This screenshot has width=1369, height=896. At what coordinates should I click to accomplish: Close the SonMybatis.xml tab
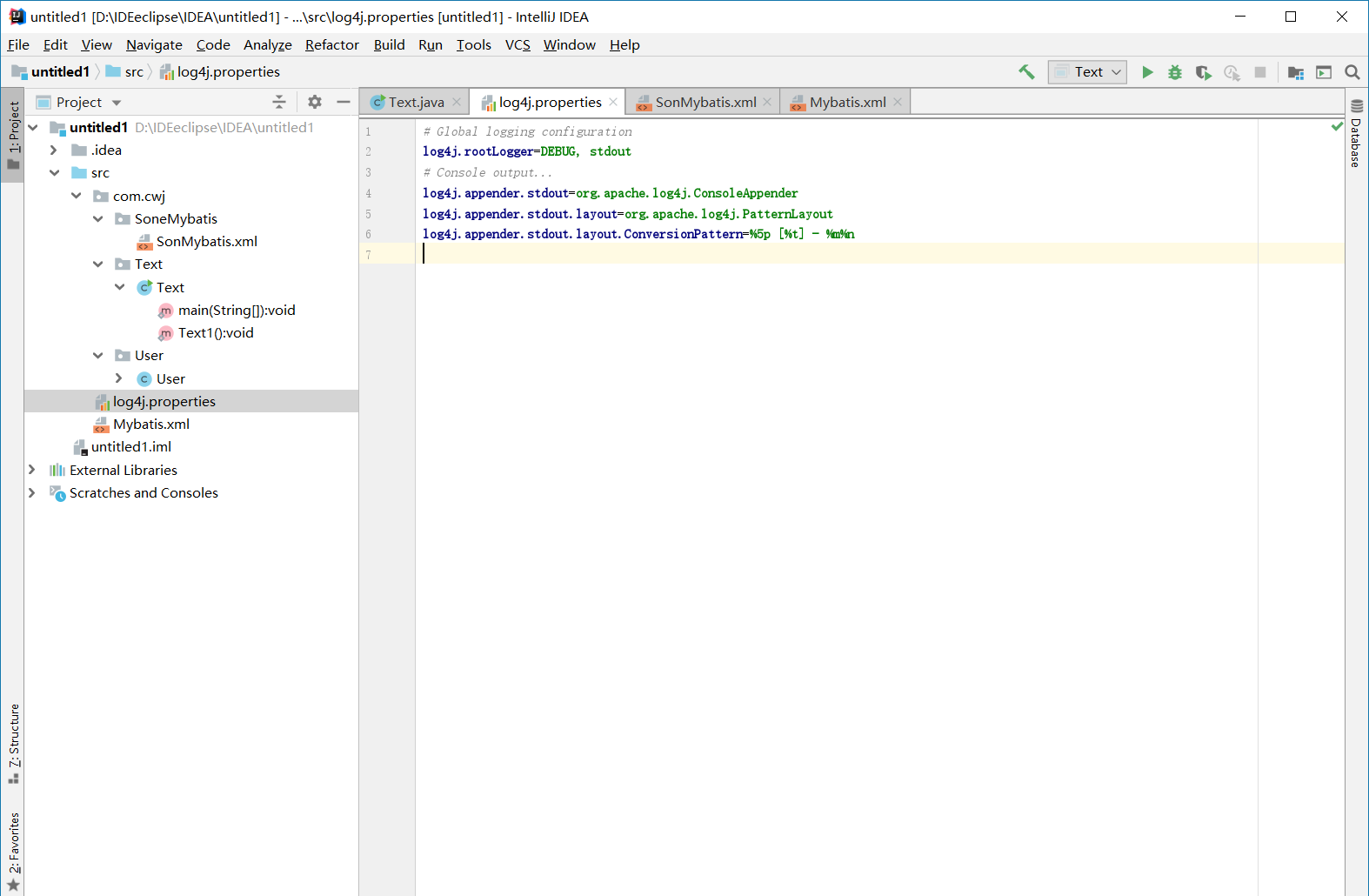tap(767, 102)
